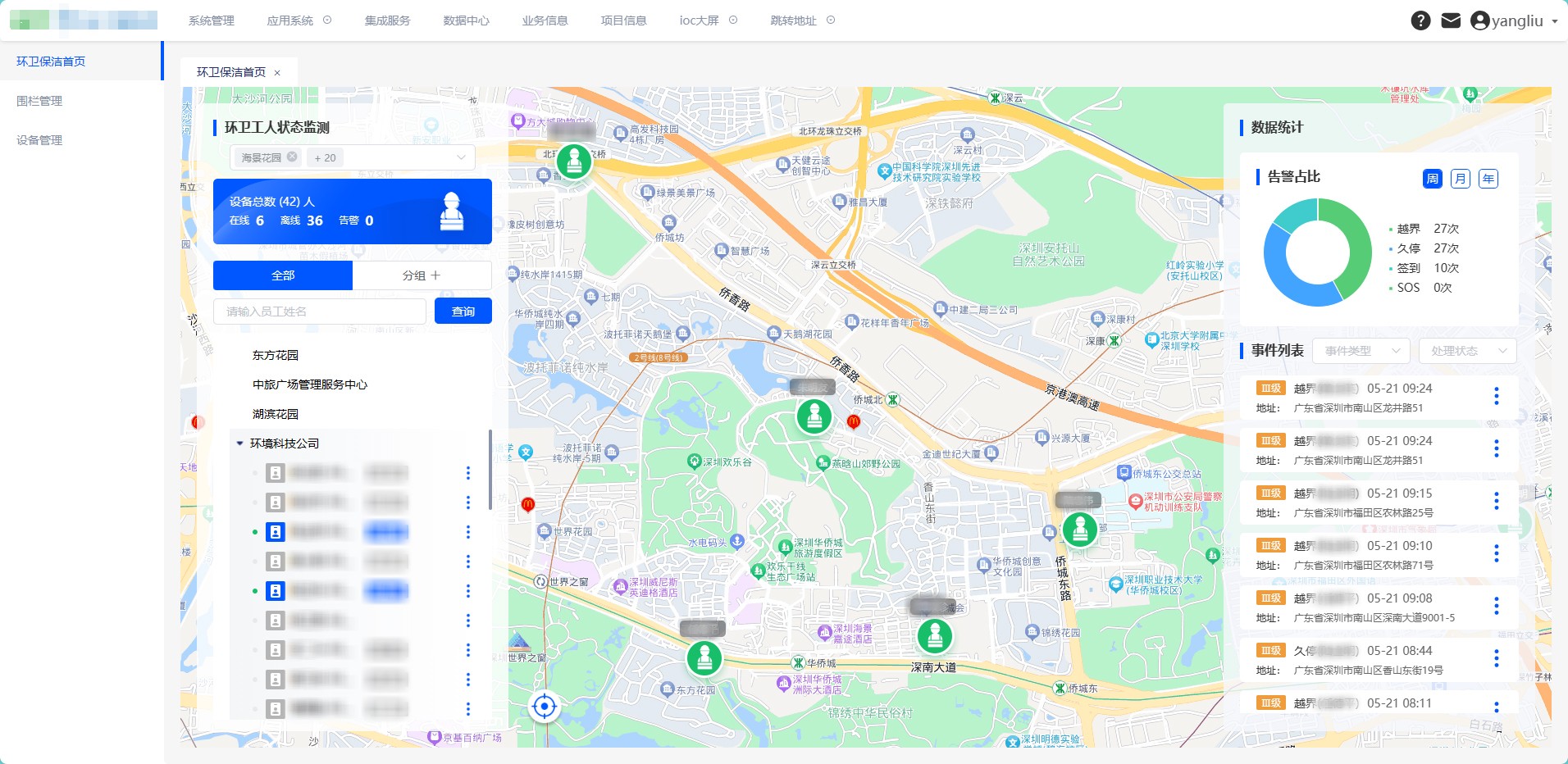Click the yangliu user avatar icon

click(1479, 20)
